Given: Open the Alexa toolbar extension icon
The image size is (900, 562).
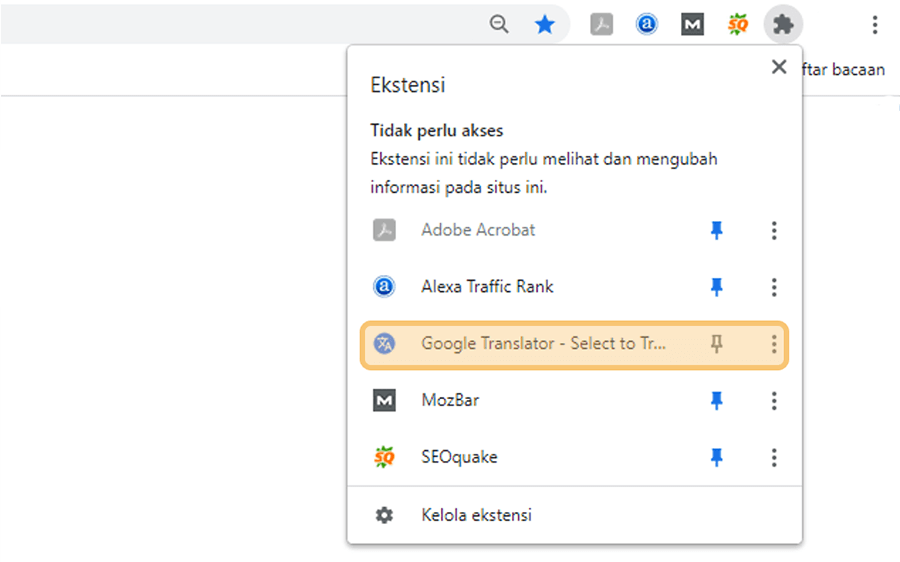Looking at the screenshot, I should [646, 24].
